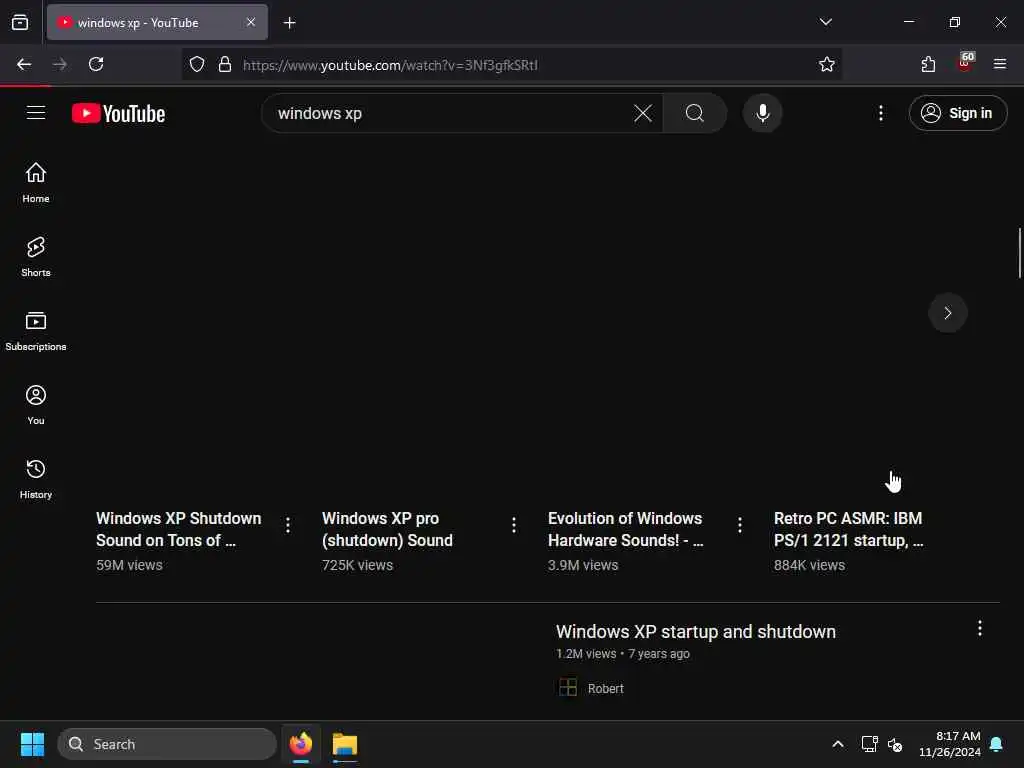The image size is (1024, 768).
Task: Show next videos with carousel arrow
Action: pyautogui.click(x=948, y=313)
